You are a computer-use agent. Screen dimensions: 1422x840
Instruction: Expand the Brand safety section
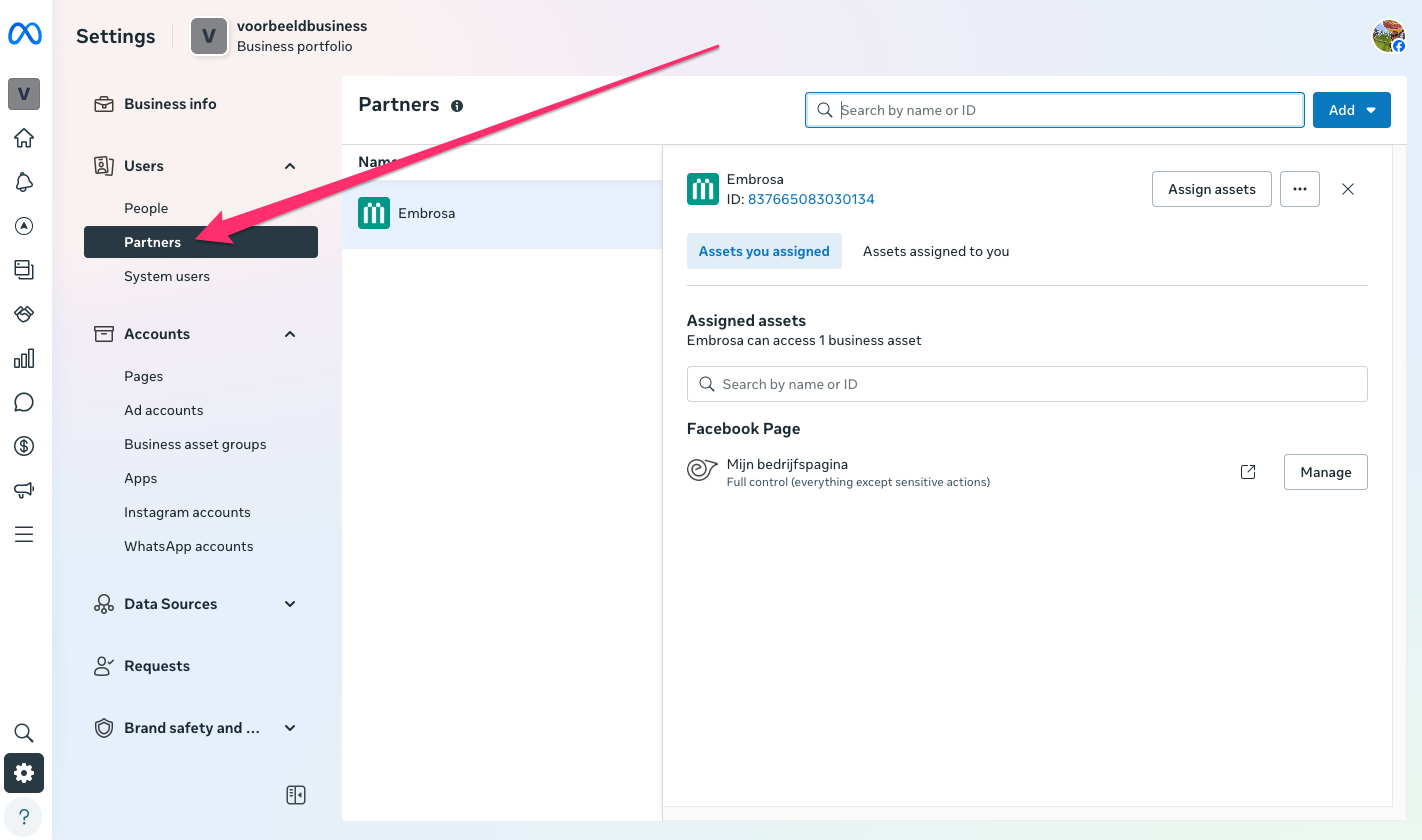point(290,728)
